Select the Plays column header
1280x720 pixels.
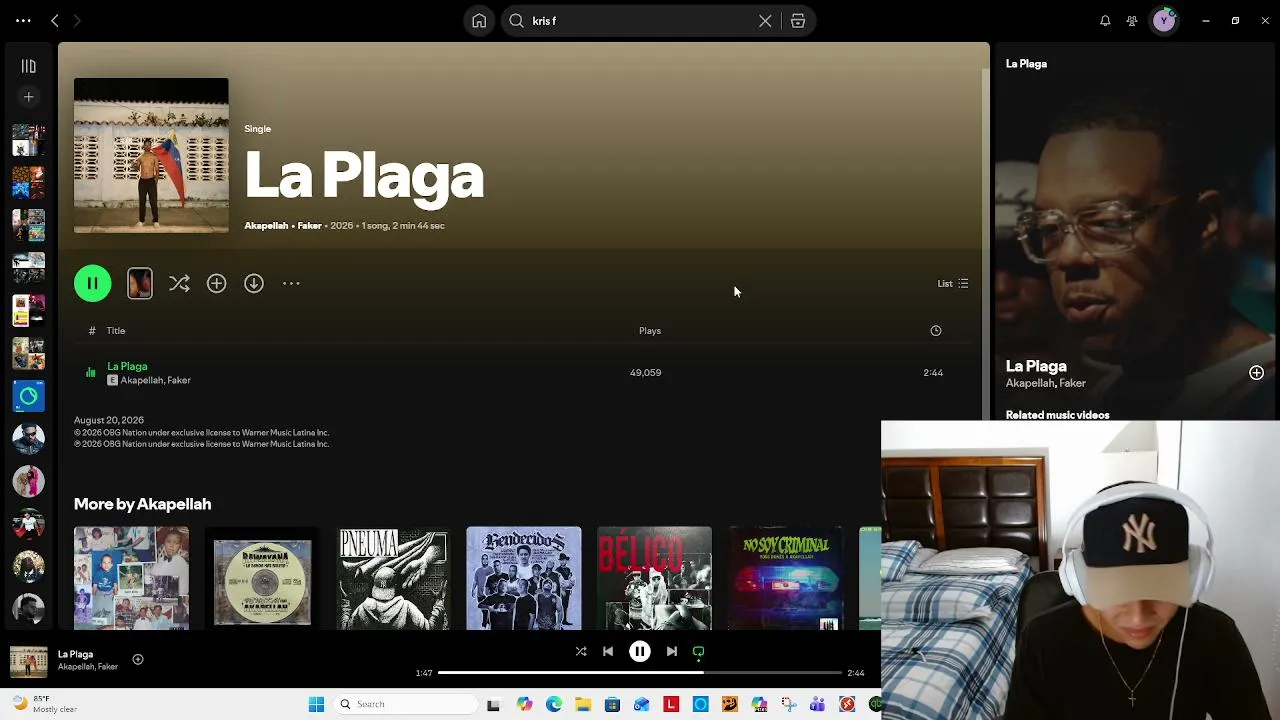click(x=650, y=331)
